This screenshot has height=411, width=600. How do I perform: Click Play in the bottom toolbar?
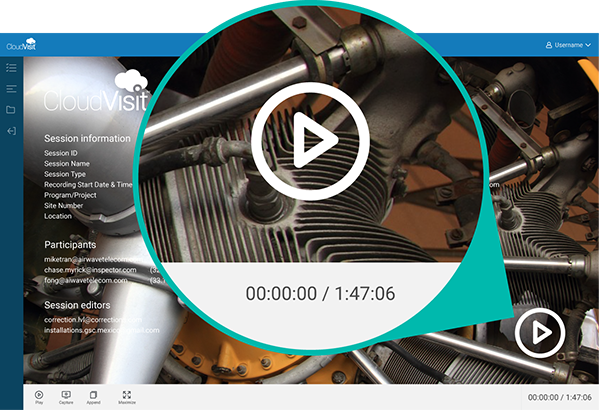[39, 397]
